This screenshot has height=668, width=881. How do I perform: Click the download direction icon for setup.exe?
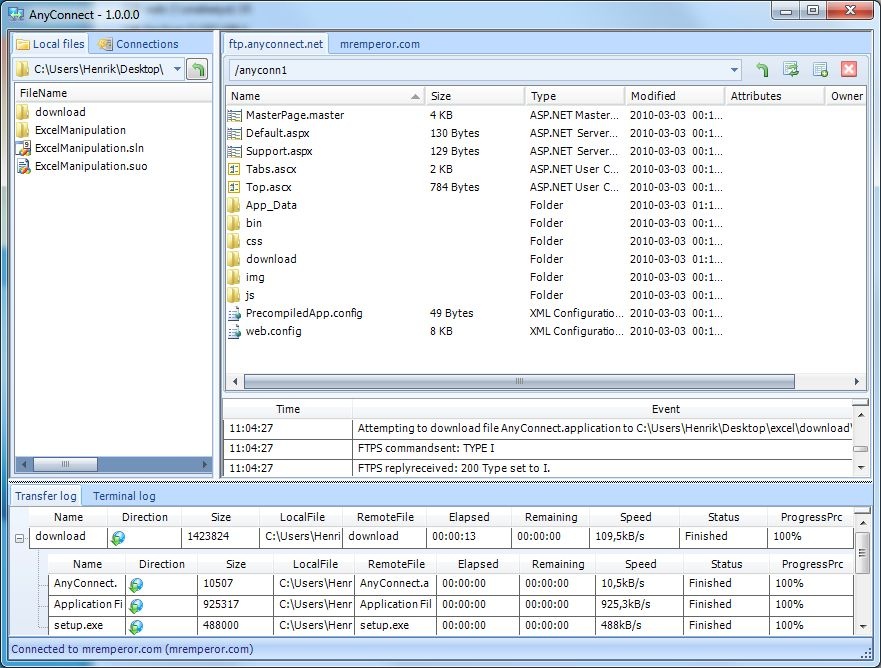point(136,626)
